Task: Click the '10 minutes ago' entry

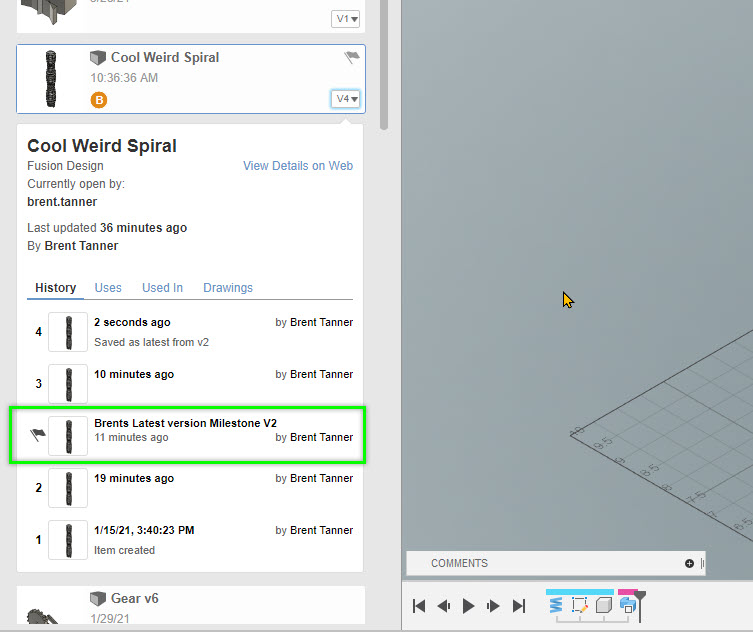Action: (134, 374)
